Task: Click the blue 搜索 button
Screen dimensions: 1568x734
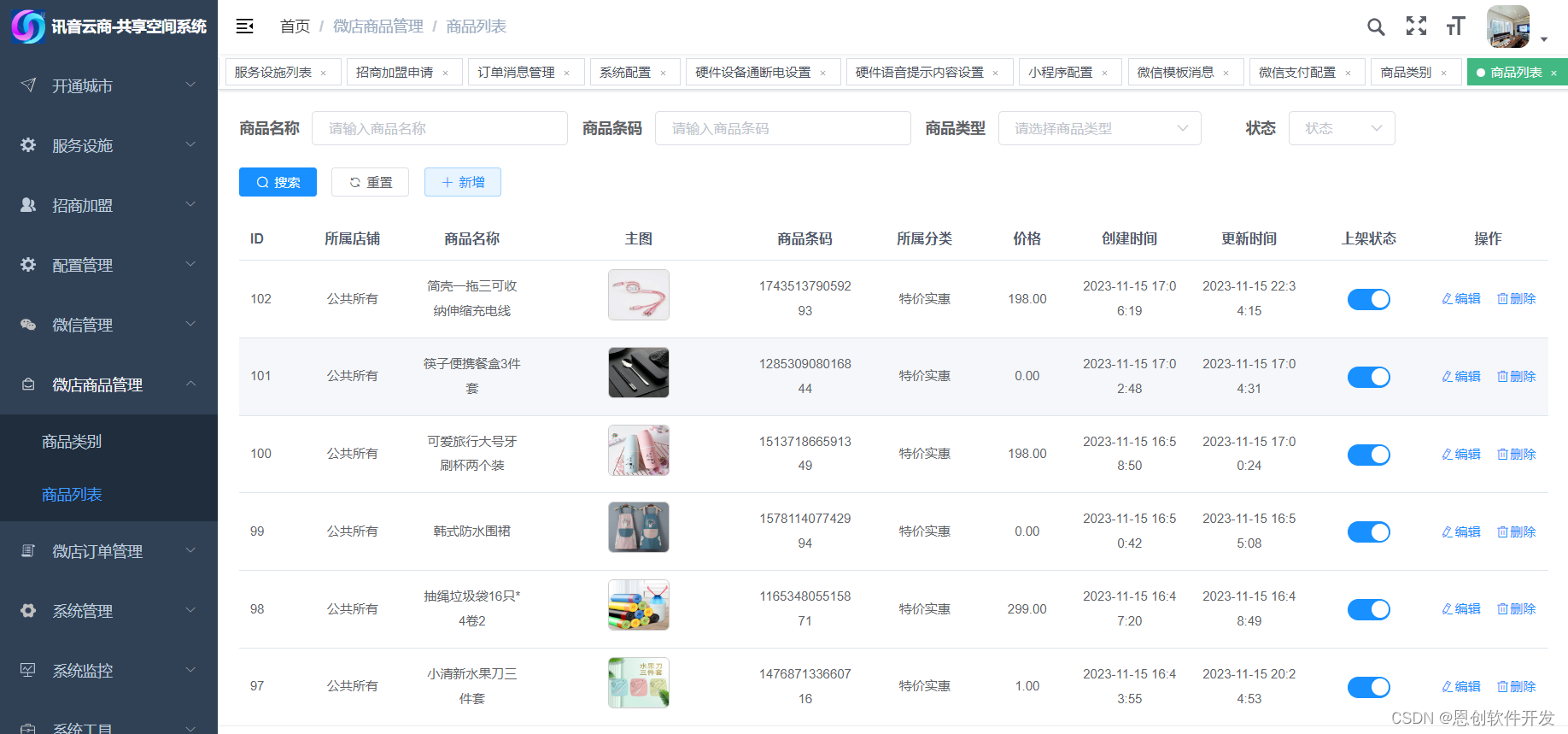Action: [x=278, y=182]
